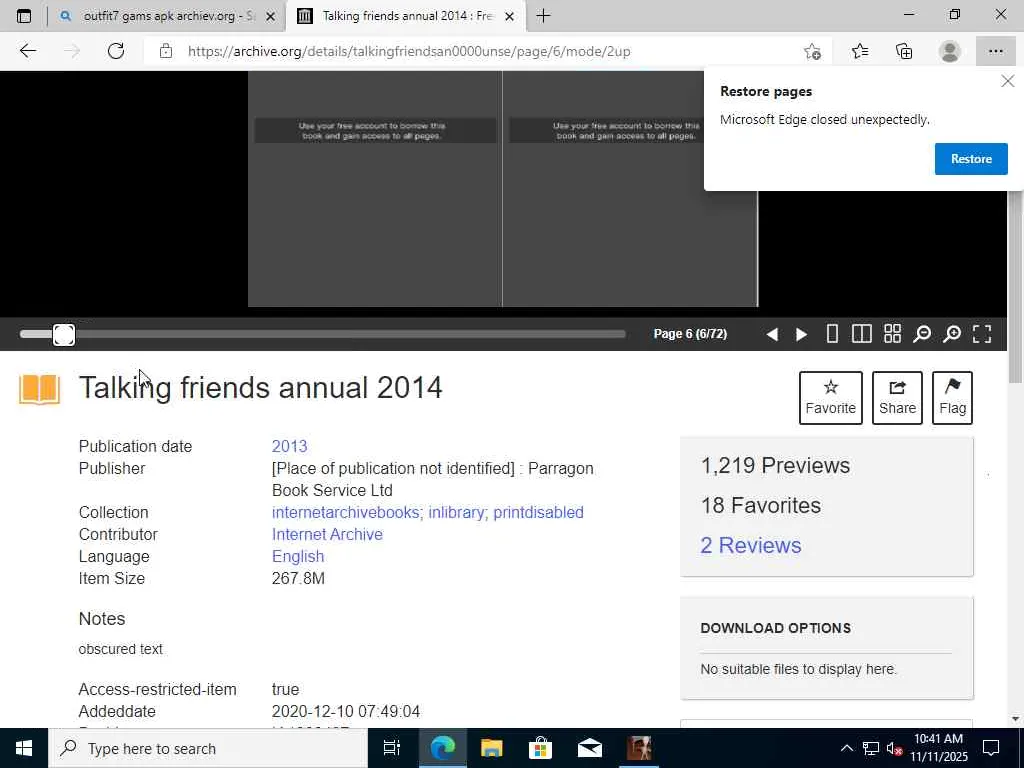
Task: Open the notification center
Action: click(991, 748)
